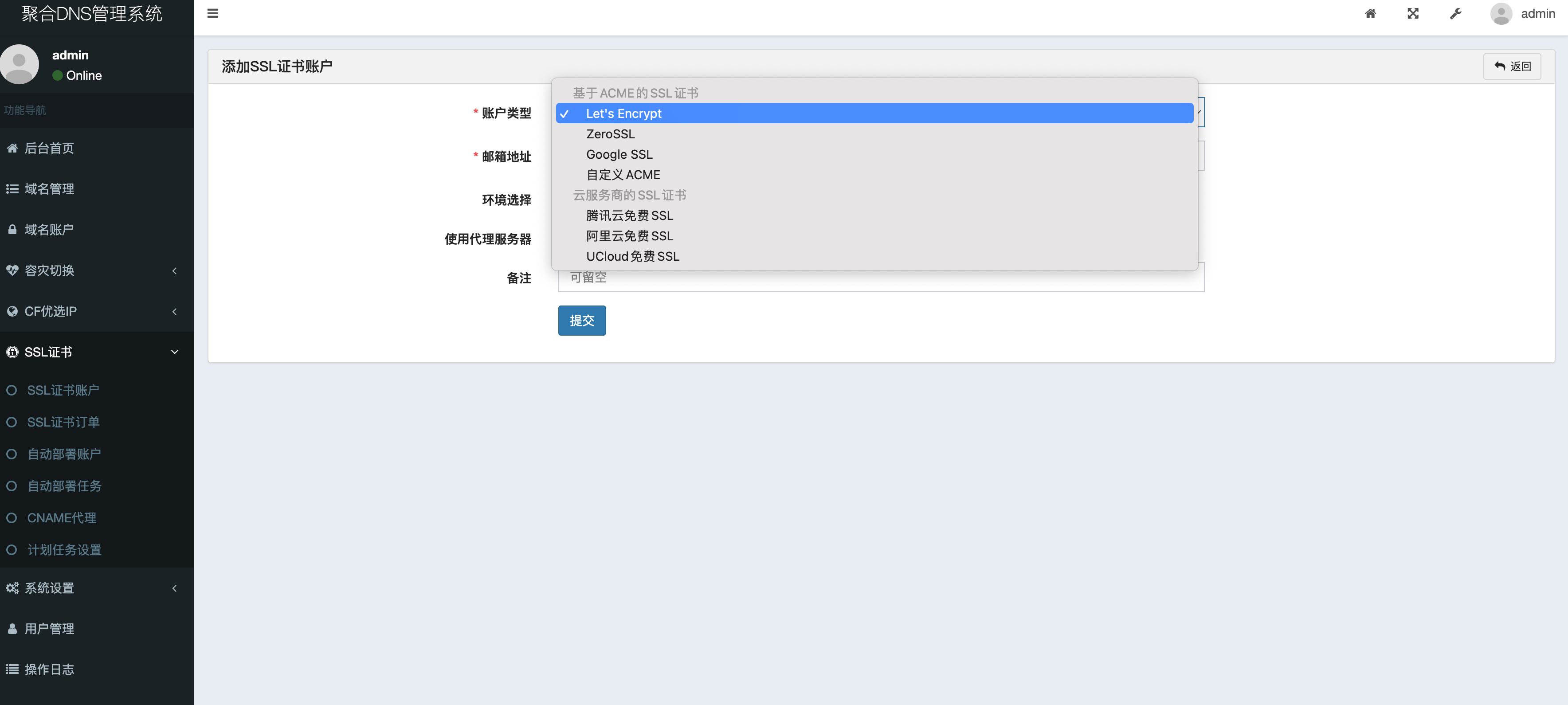Open 后台首页 from the sidebar
The height and width of the screenshot is (705, 1568).
(x=97, y=148)
